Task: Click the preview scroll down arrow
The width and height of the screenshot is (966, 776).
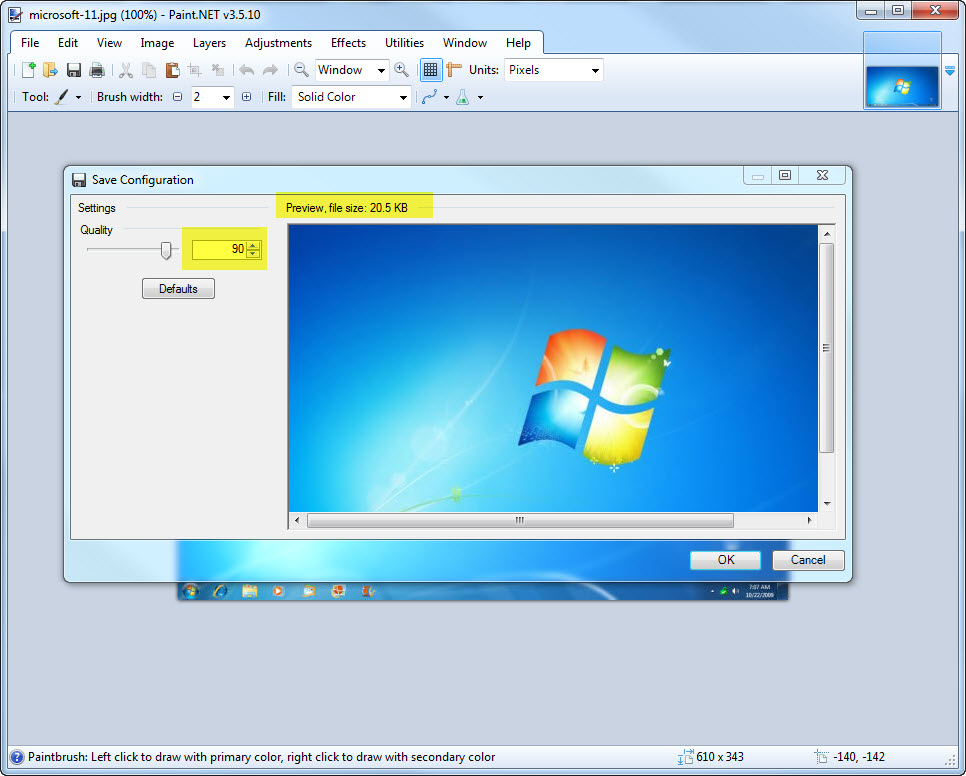Action: click(x=827, y=504)
